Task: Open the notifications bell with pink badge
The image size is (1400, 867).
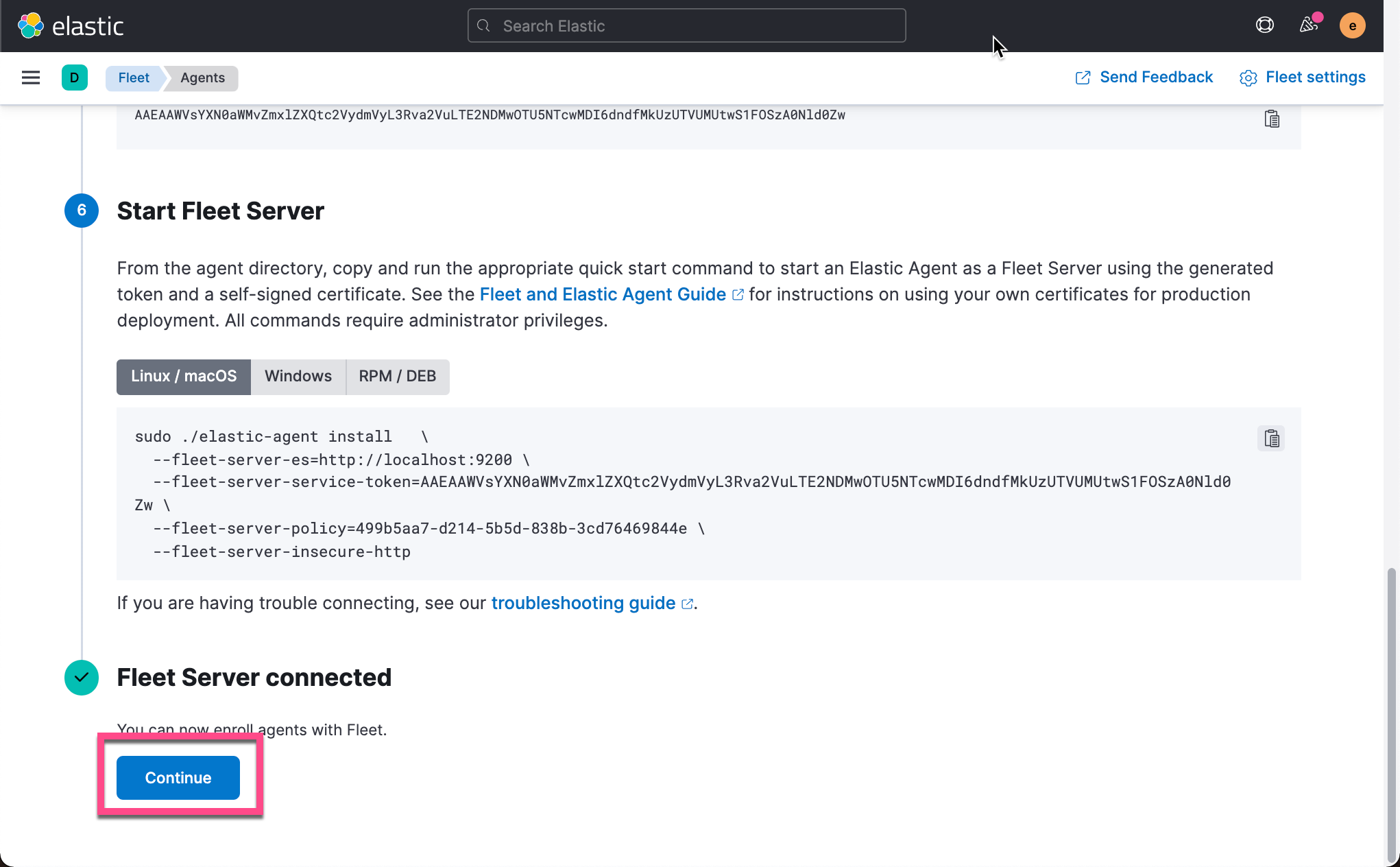Action: click(x=1308, y=25)
